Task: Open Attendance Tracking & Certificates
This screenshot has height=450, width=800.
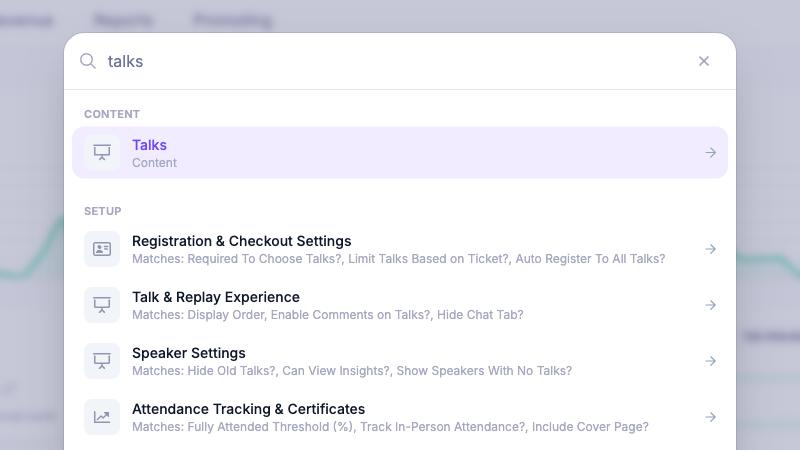Action: (399, 417)
